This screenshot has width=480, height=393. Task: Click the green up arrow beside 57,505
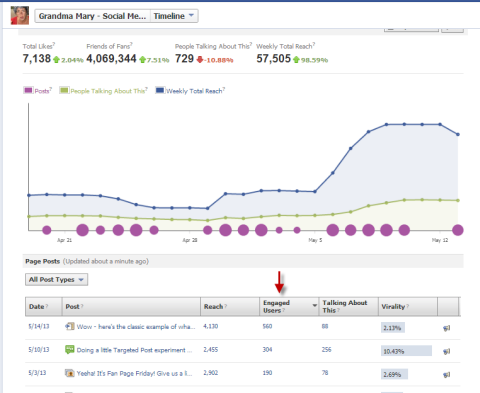tap(296, 60)
